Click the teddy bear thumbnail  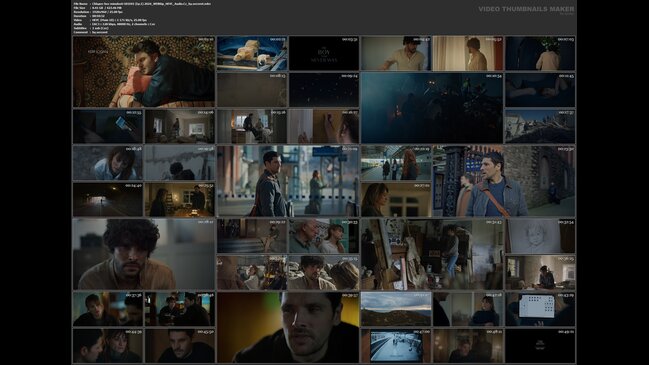(x=252, y=53)
